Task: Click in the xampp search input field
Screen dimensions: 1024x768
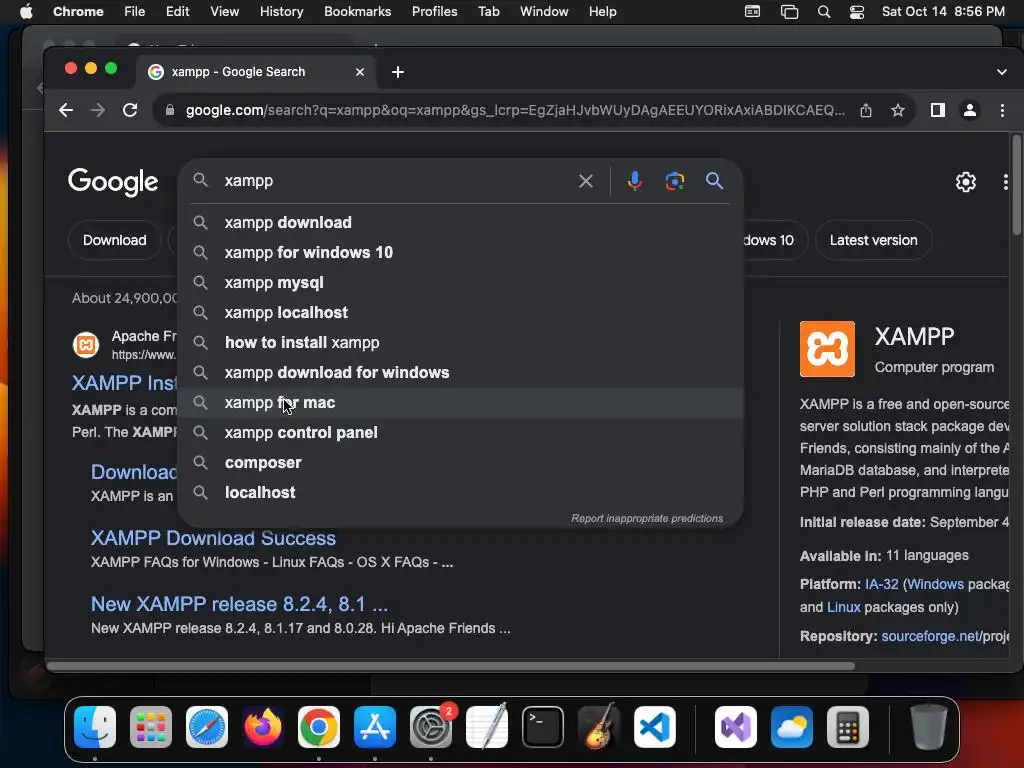Action: pos(398,181)
